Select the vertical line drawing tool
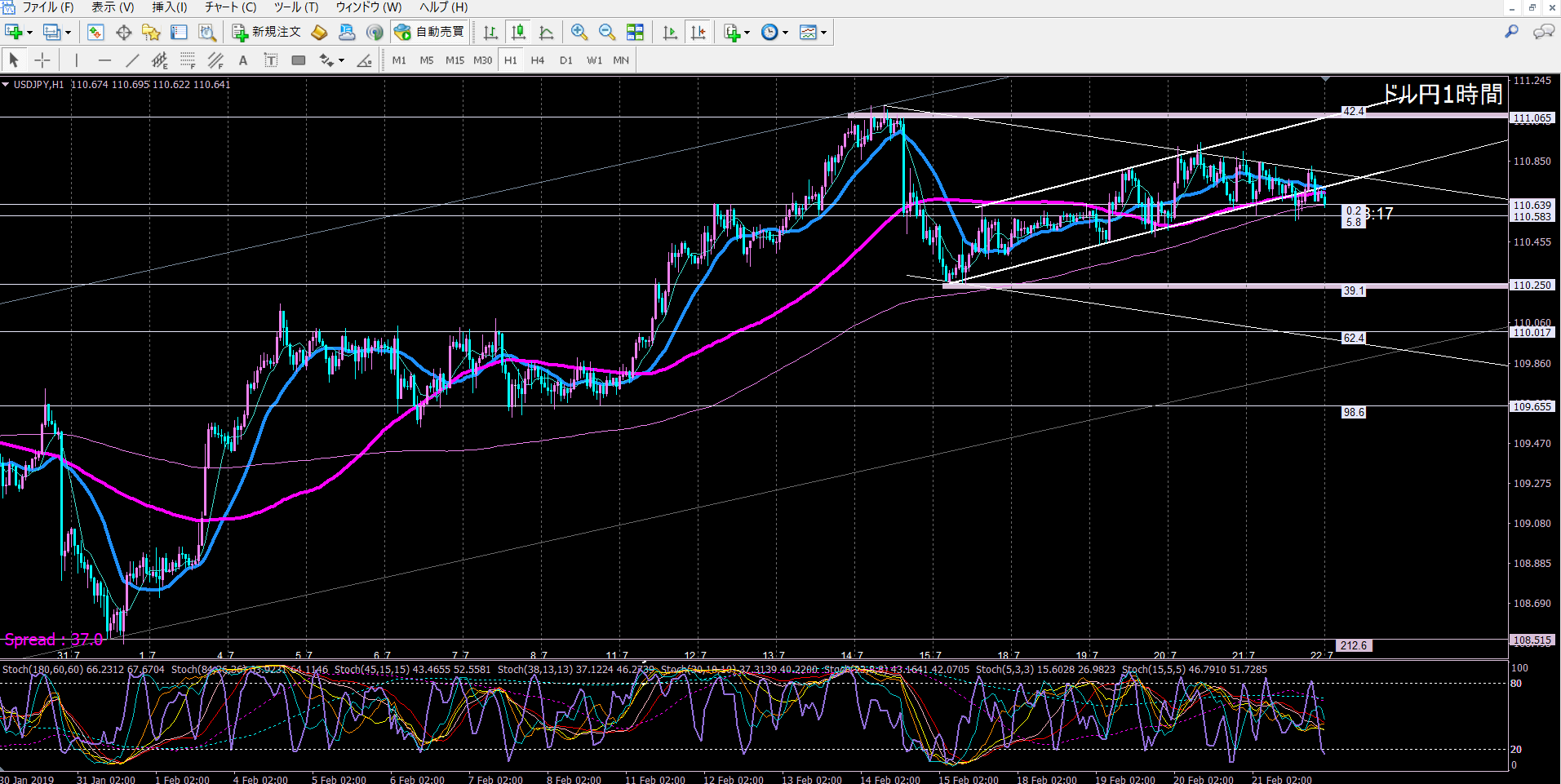1561x784 pixels. coord(76,60)
